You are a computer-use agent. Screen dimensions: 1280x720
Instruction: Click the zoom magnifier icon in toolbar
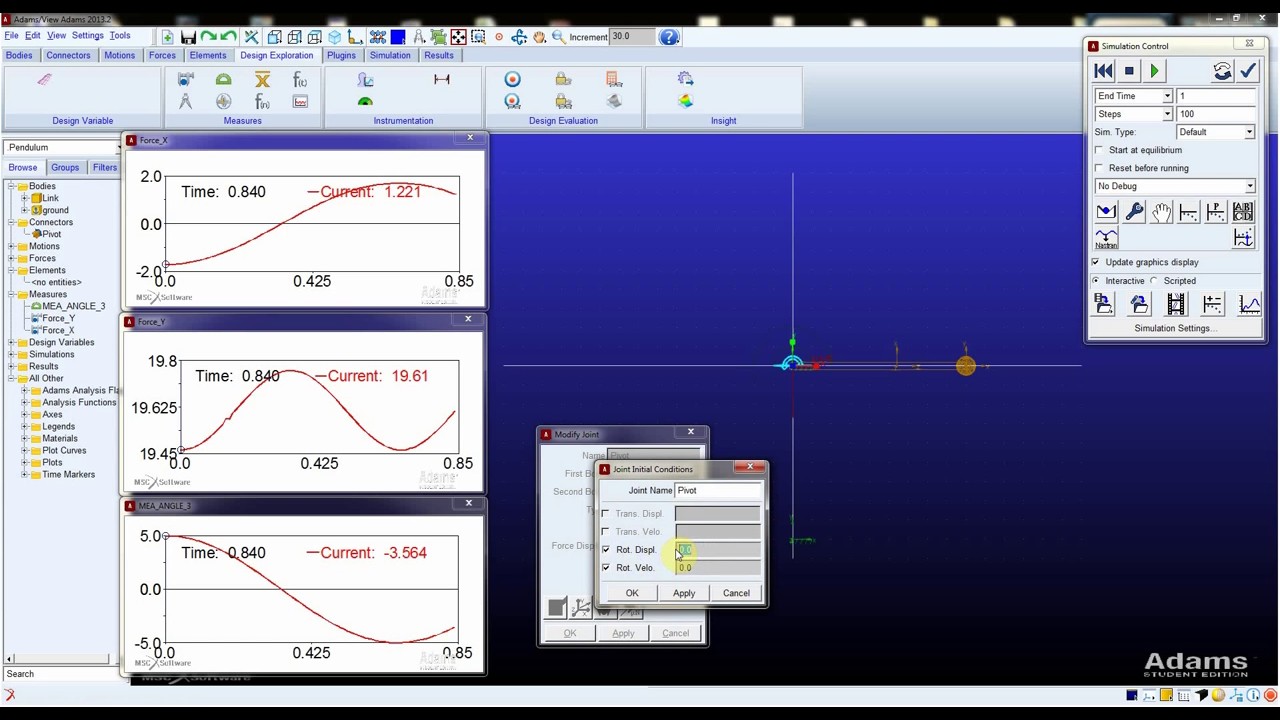[x=558, y=37]
